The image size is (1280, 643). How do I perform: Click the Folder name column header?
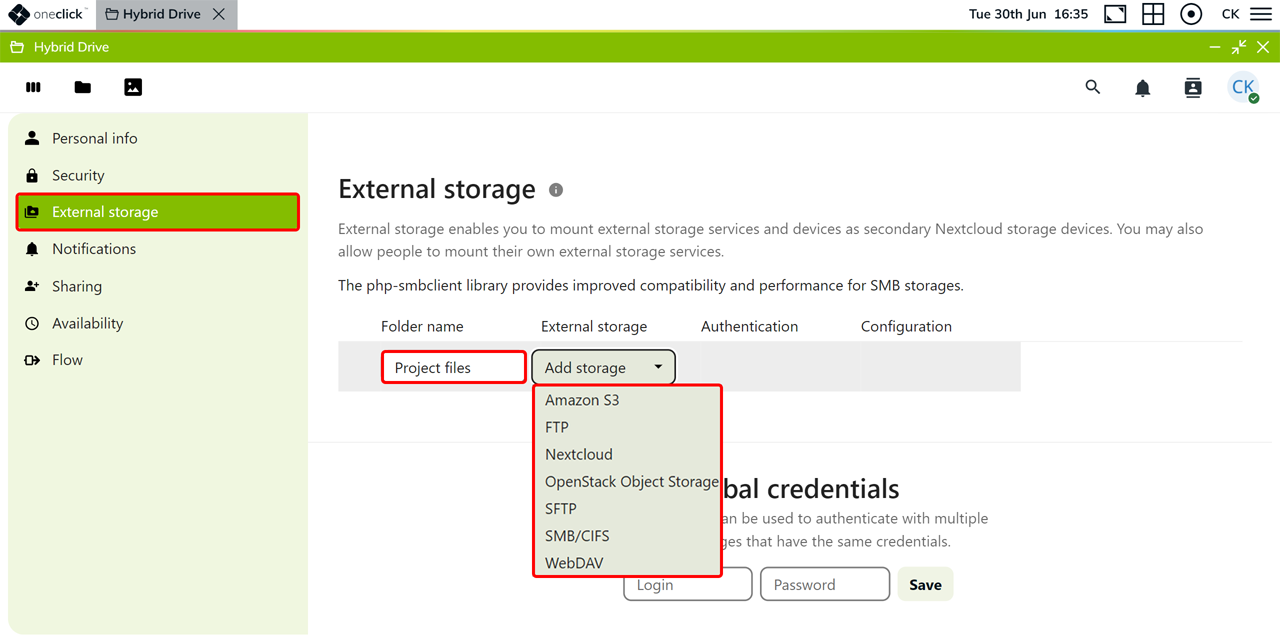(422, 326)
